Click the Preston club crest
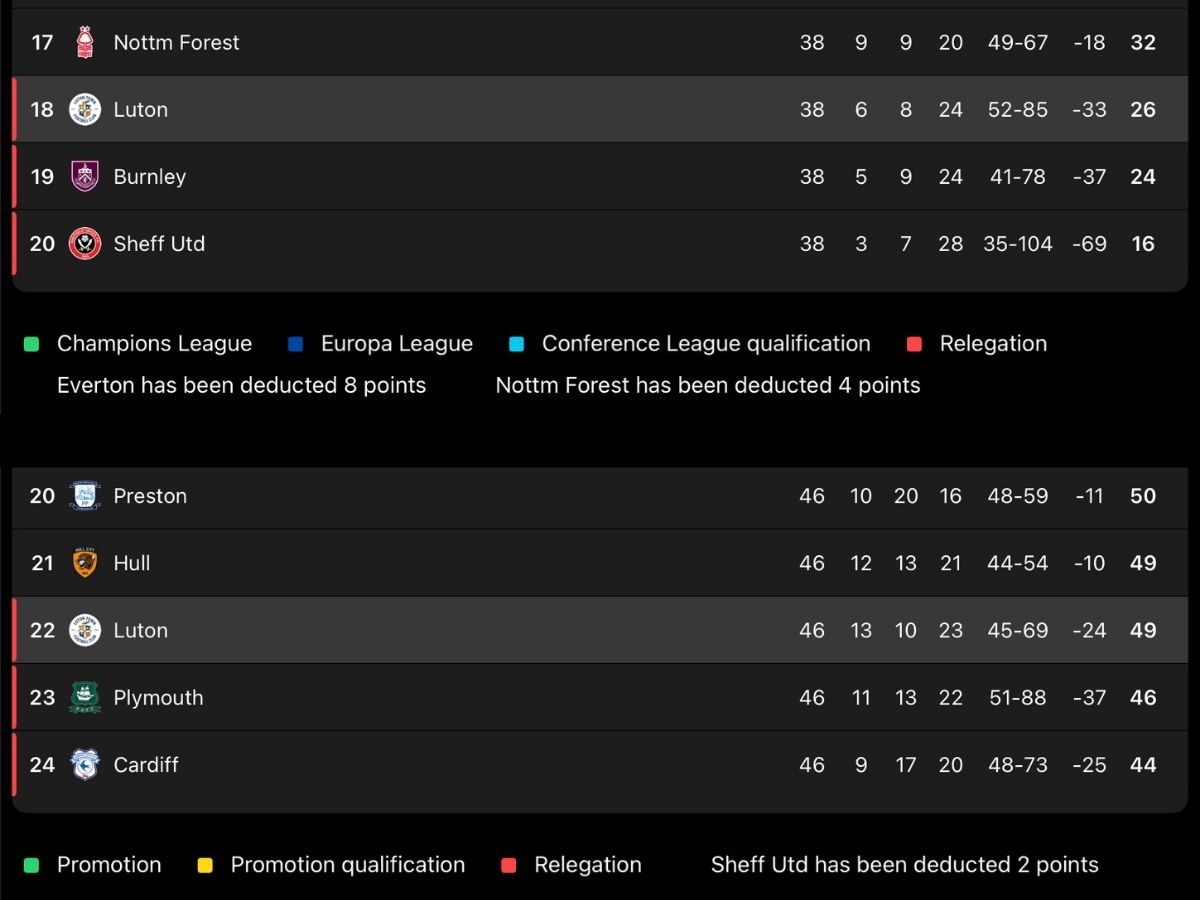 85,496
